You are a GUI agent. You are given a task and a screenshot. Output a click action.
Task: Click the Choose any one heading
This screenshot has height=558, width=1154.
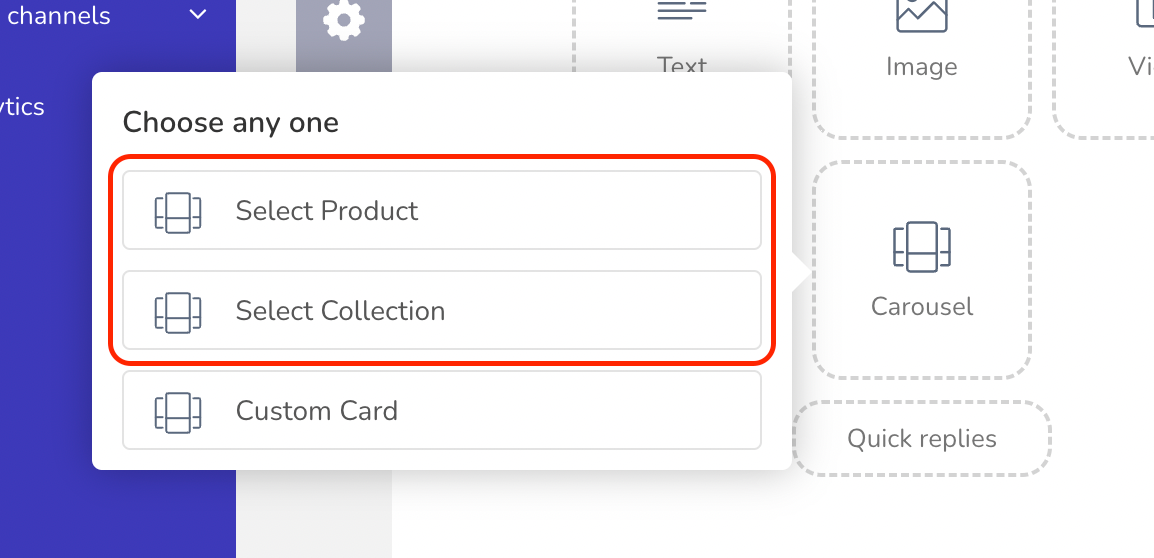click(230, 122)
